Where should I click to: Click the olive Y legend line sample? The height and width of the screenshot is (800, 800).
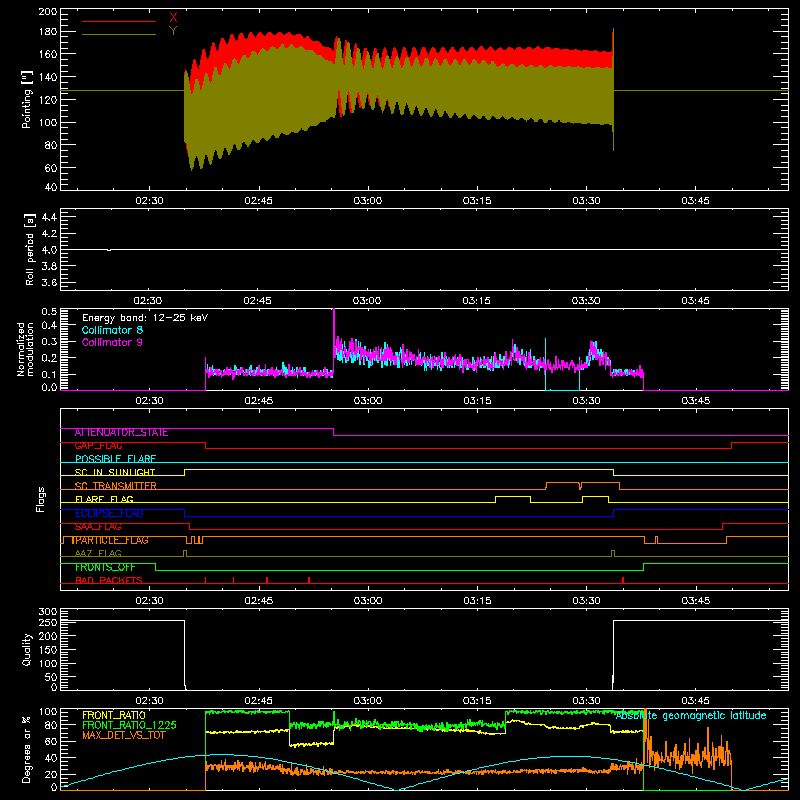point(119,34)
